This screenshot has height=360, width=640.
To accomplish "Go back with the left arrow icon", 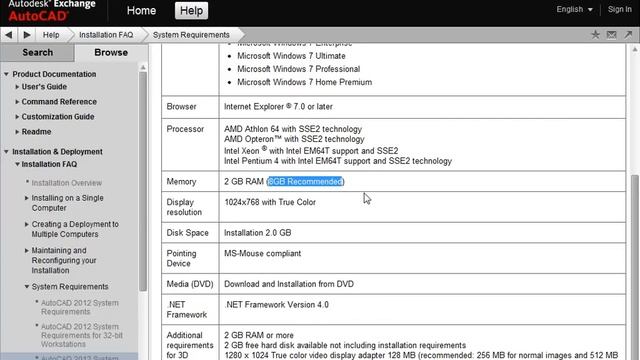I will coord(9,35).
